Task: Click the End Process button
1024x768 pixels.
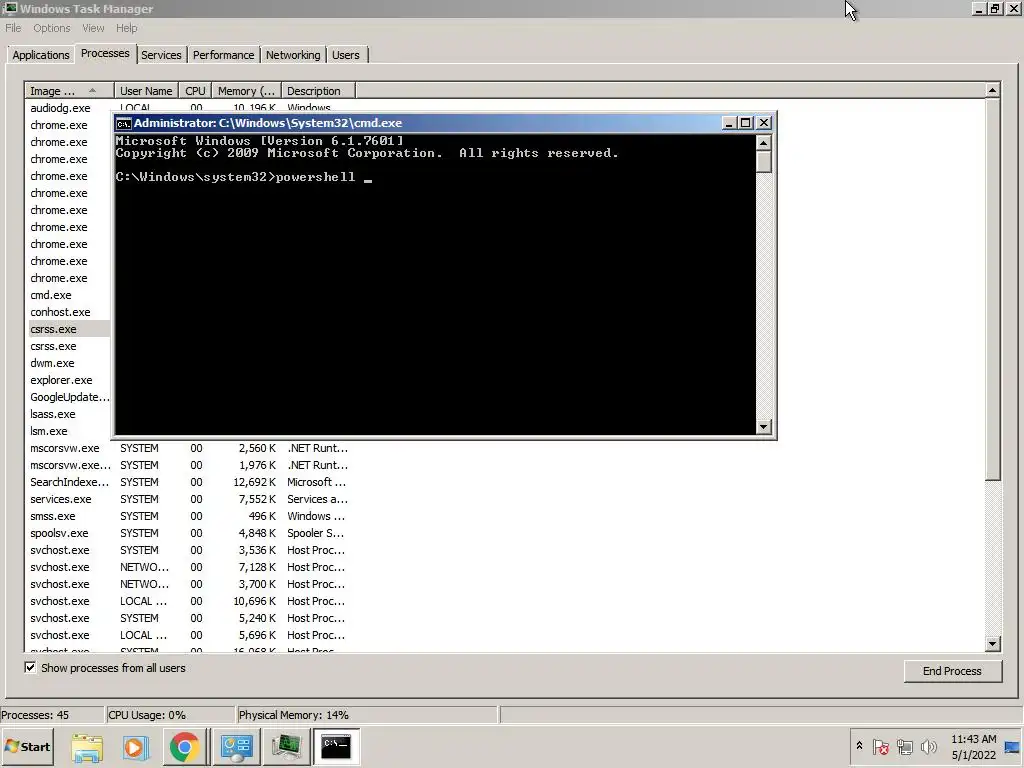Action: tap(952, 671)
